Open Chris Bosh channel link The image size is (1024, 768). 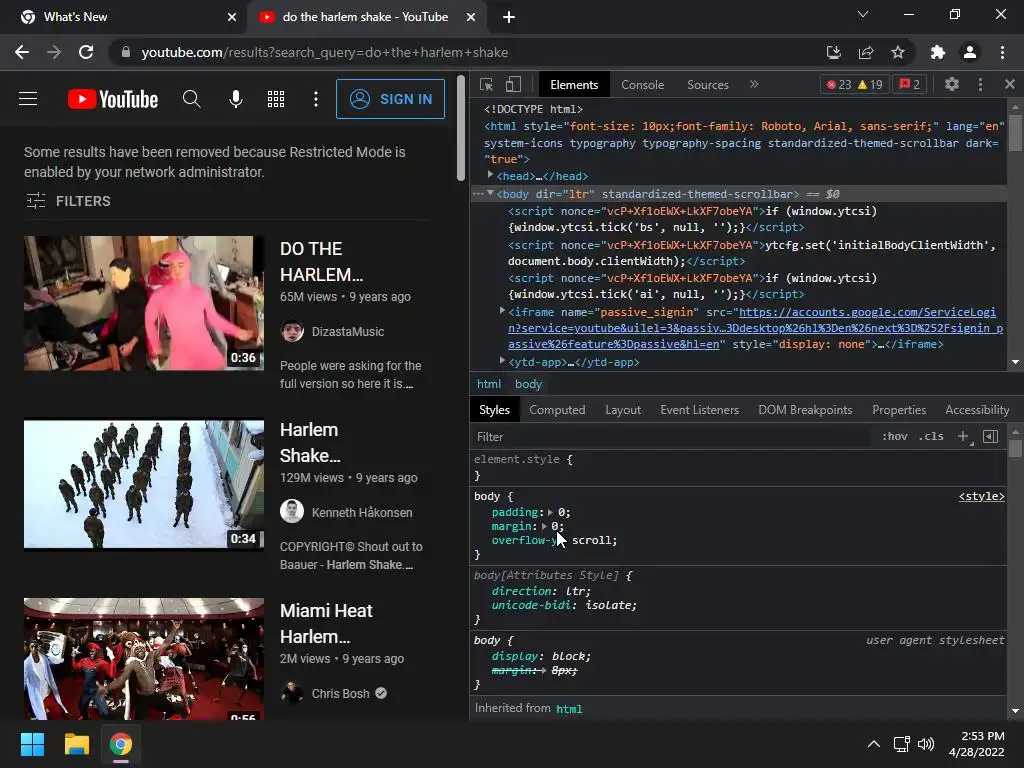340,694
